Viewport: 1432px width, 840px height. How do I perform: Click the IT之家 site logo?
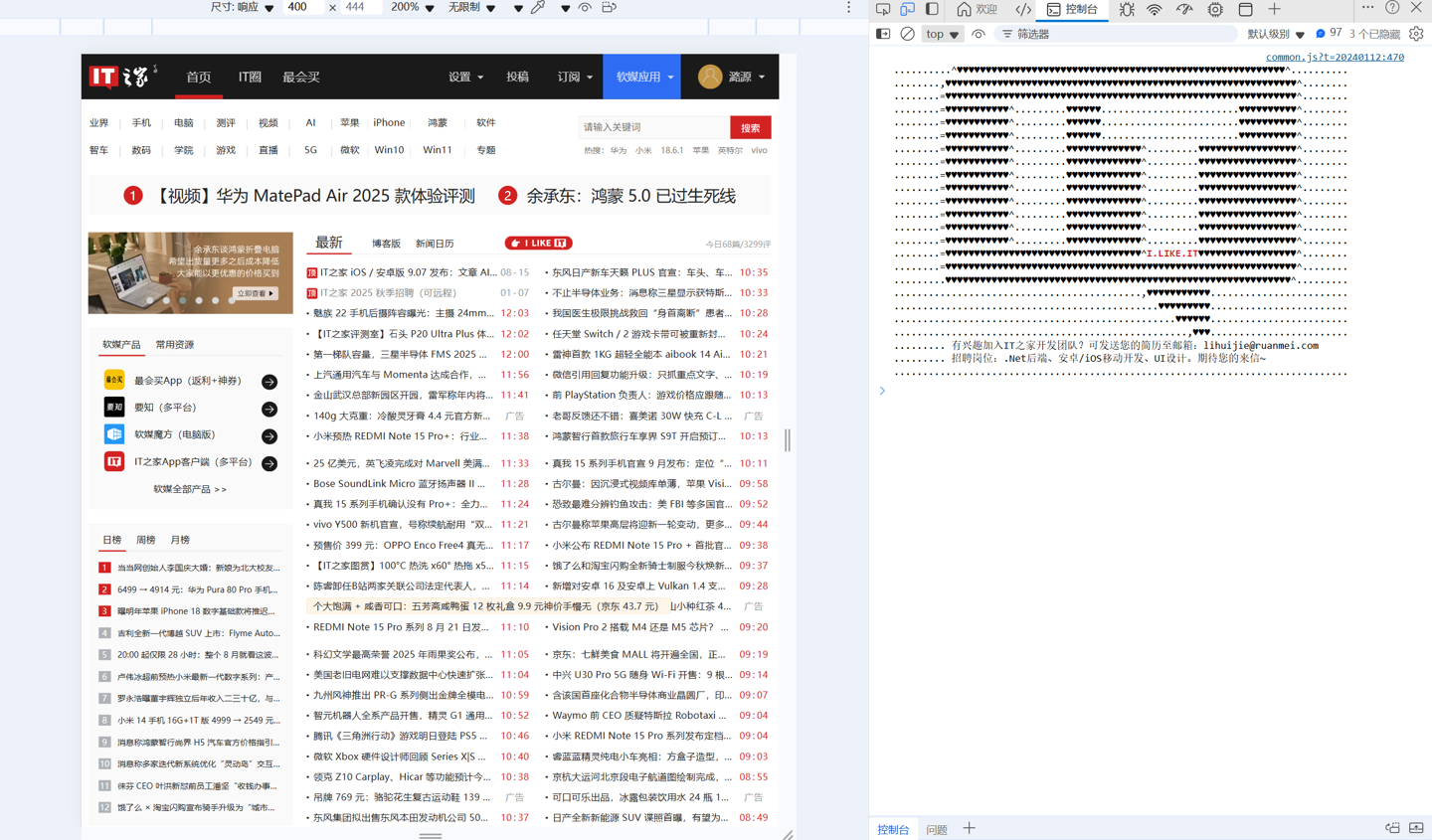point(123,77)
